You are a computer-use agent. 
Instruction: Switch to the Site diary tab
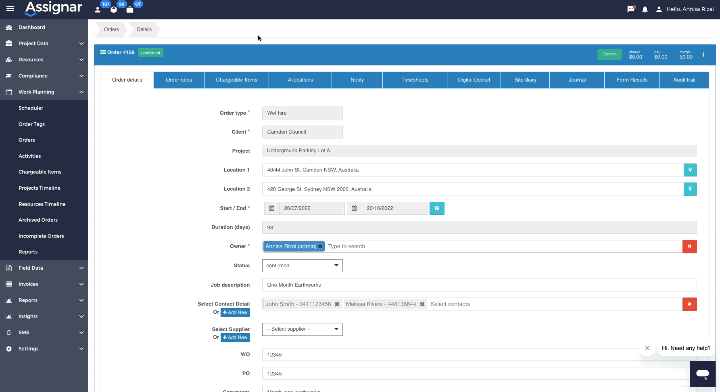tap(525, 80)
